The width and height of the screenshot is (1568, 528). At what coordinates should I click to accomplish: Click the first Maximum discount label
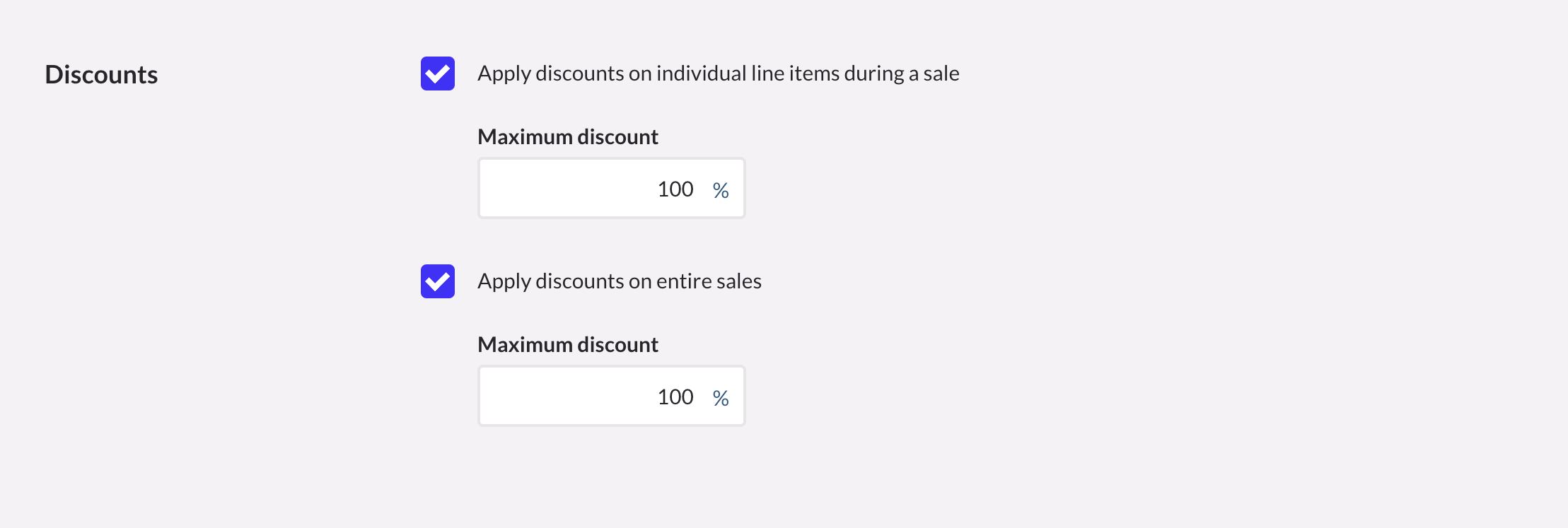coord(568,136)
